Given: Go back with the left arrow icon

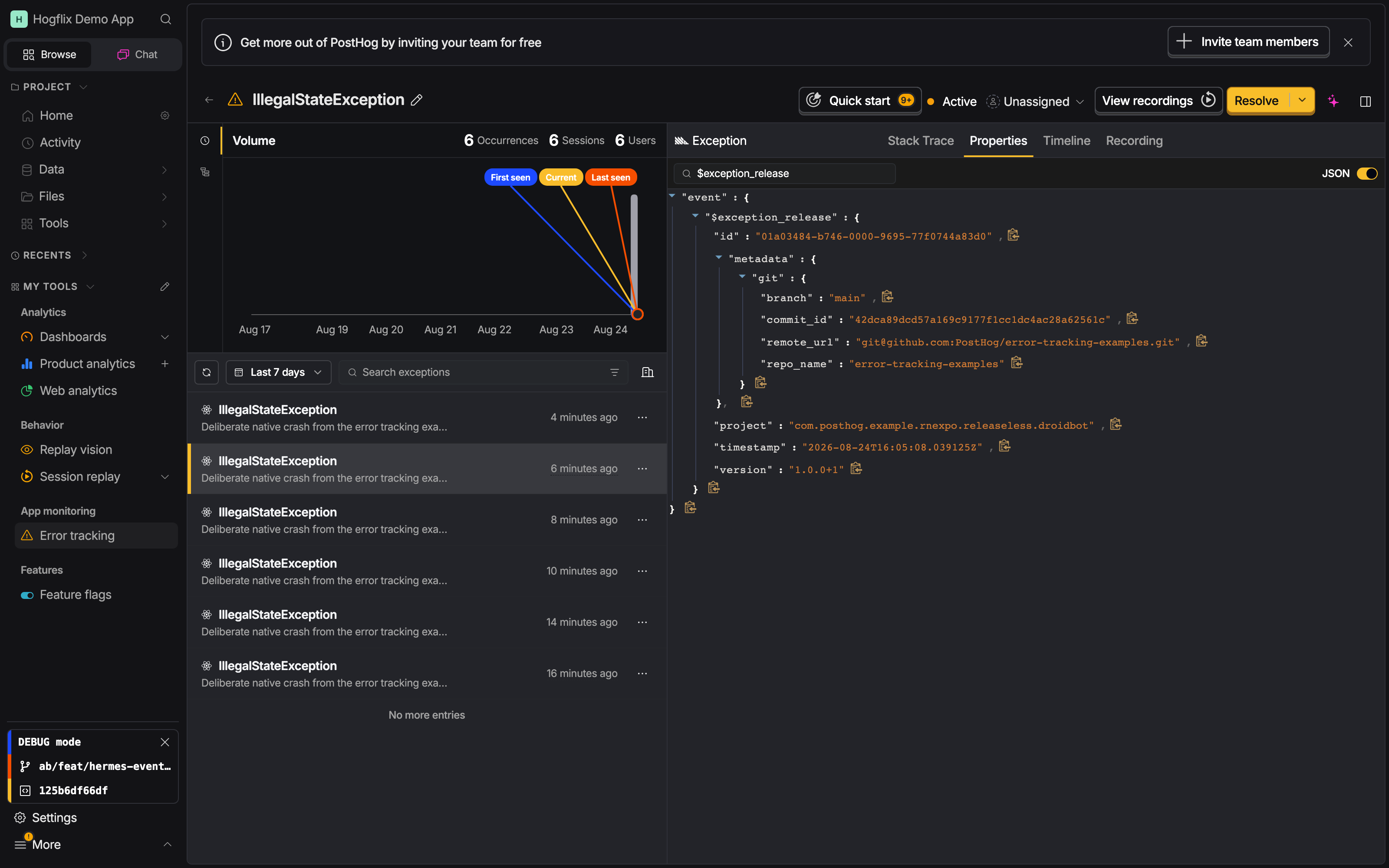Looking at the screenshot, I should click(209, 100).
